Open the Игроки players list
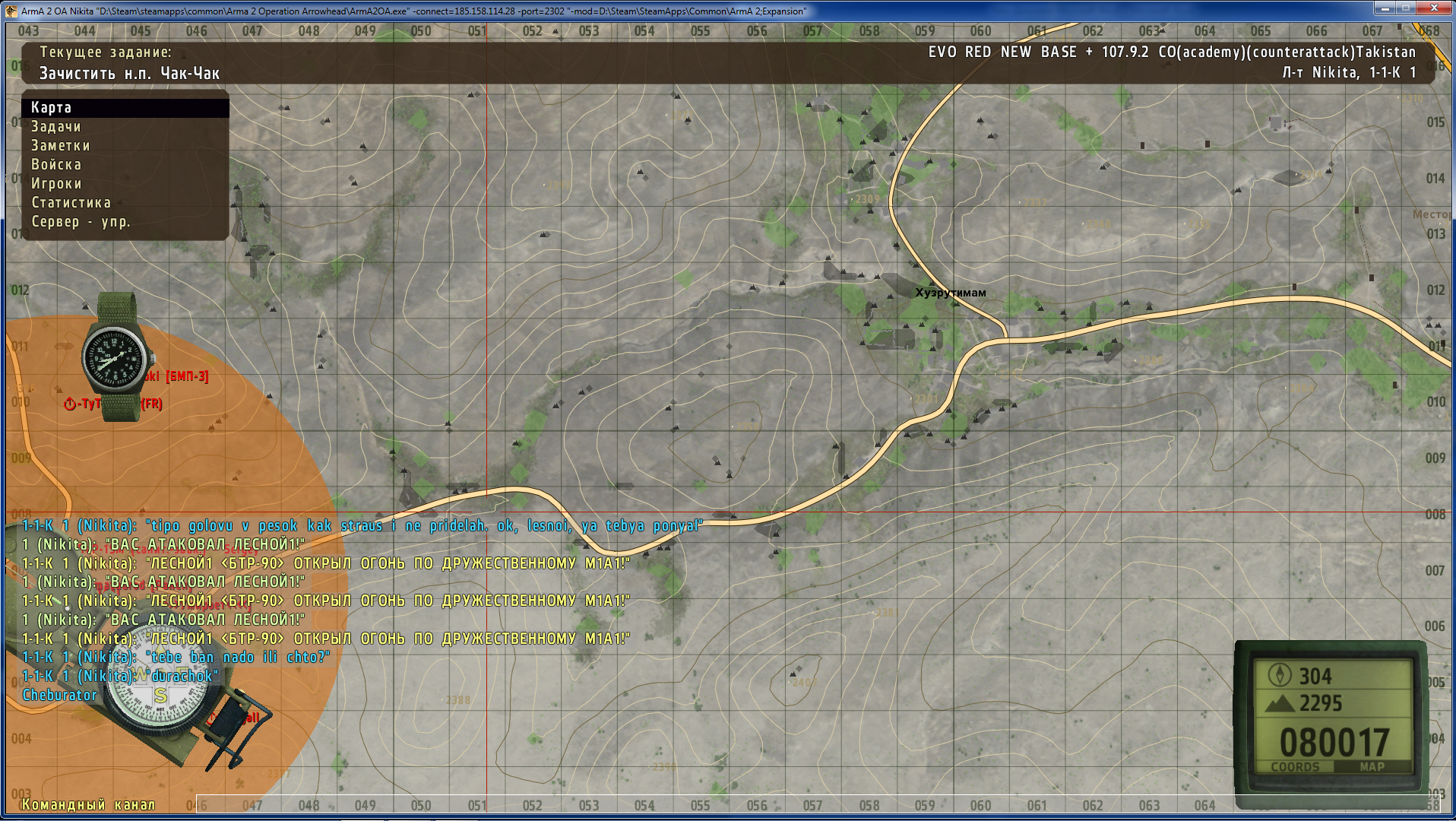This screenshot has width=1456, height=821. (x=125, y=184)
